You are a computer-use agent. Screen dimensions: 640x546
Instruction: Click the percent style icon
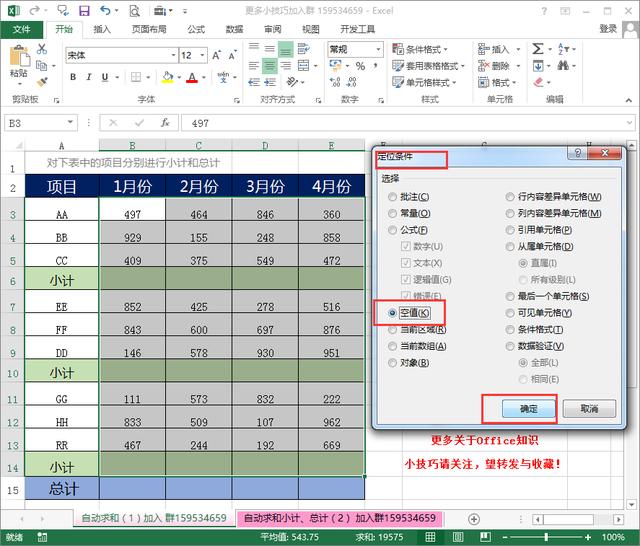(360, 66)
